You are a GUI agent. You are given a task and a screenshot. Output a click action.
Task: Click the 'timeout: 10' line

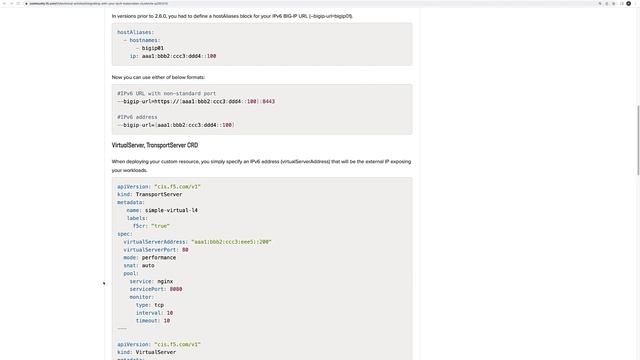pyautogui.click(x=153, y=320)
